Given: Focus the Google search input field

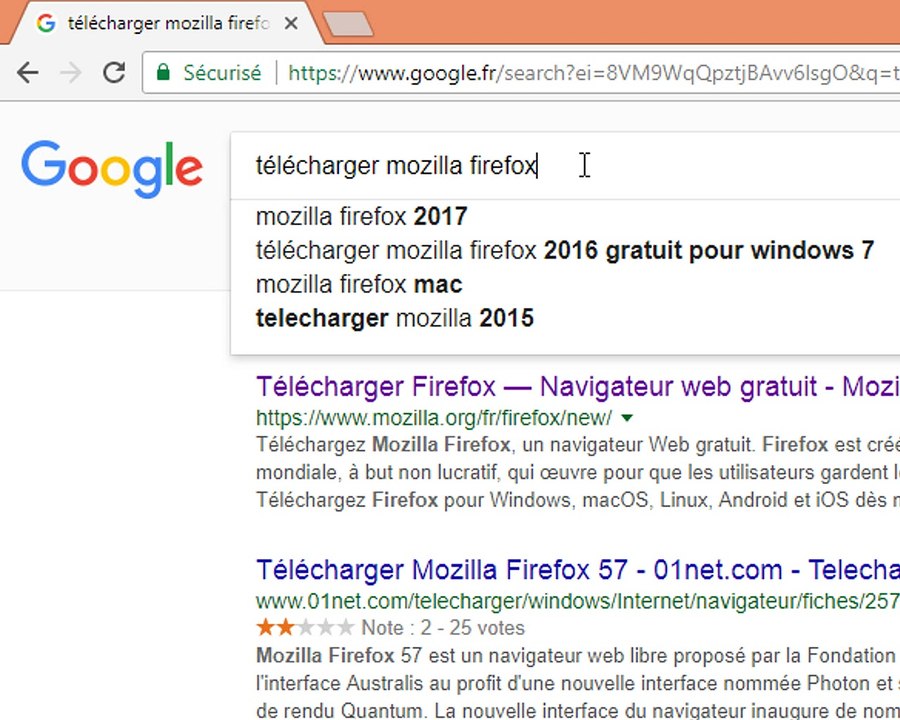Looking at the screenshot, I should pos(565,166).
